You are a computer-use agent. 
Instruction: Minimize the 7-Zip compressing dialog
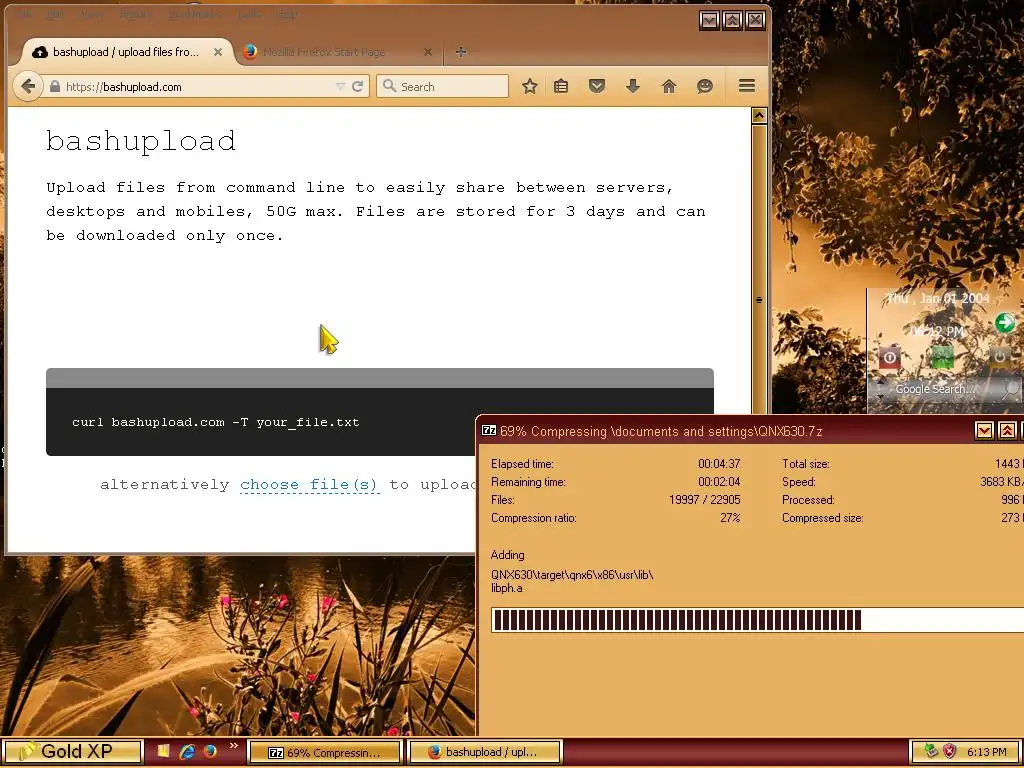click(984, 430)
